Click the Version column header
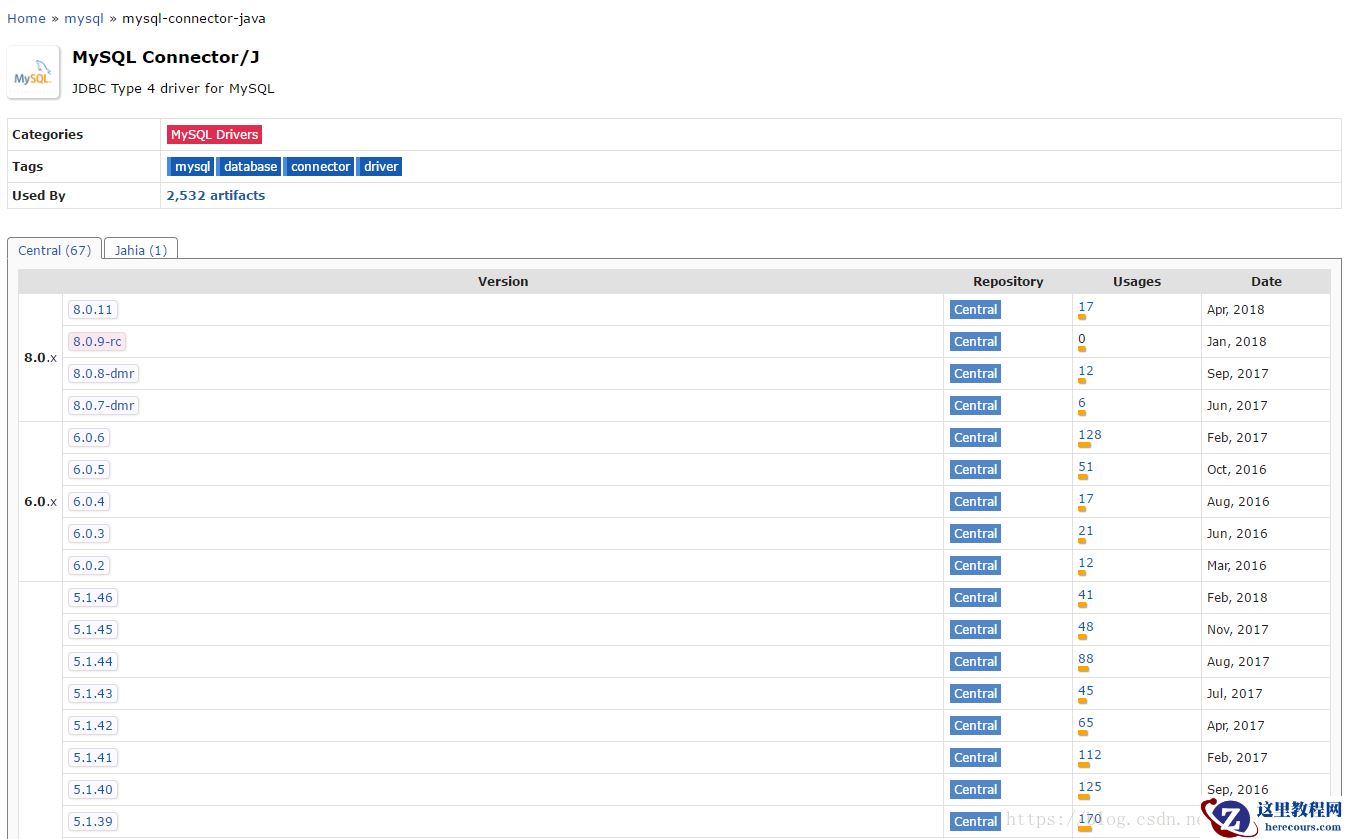Screen dimensions: 1347x839 tap(503, 281)
